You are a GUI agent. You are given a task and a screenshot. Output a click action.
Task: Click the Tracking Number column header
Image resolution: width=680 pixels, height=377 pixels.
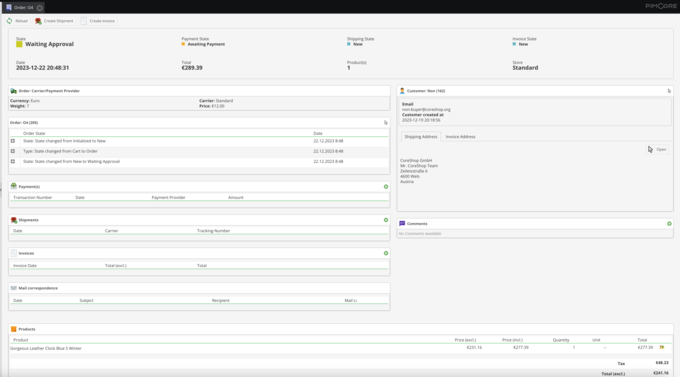point(213,231)
